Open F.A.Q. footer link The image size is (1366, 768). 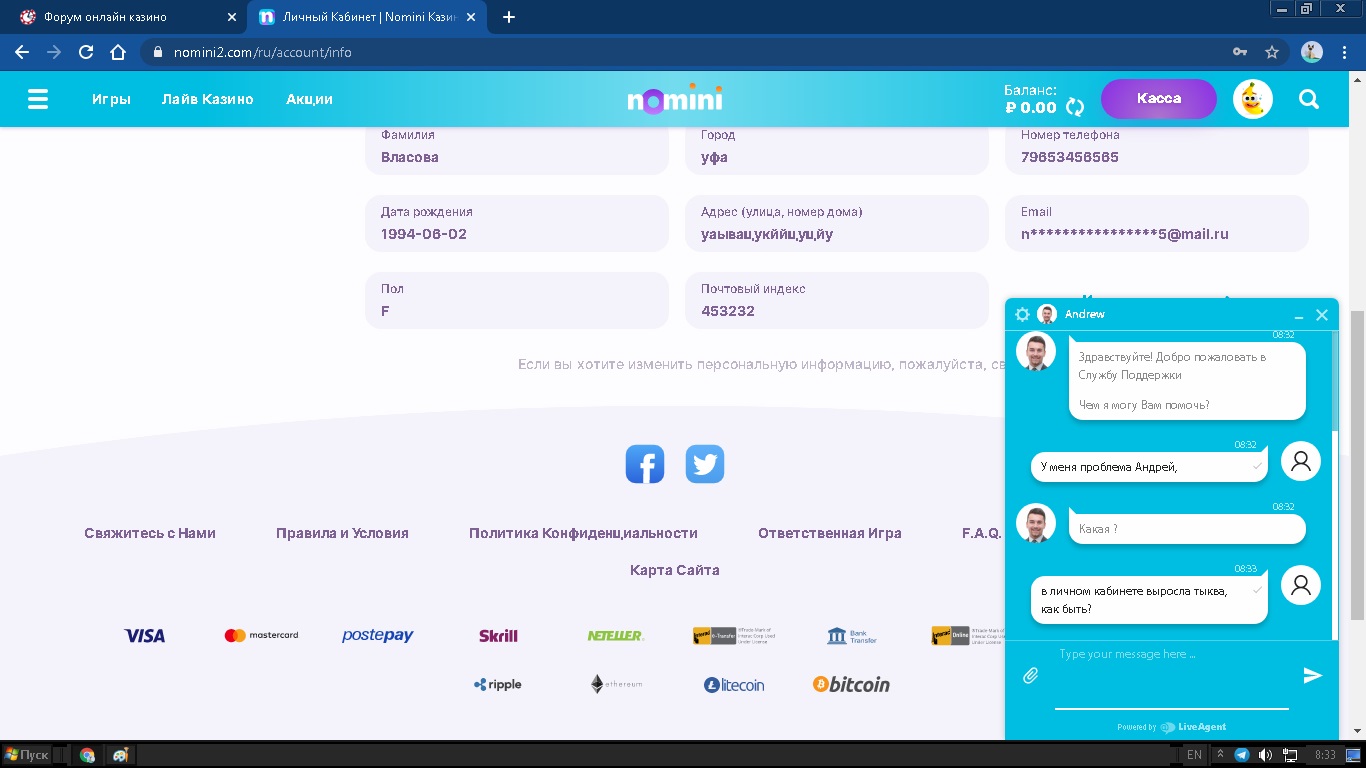(x=982, y=533)
